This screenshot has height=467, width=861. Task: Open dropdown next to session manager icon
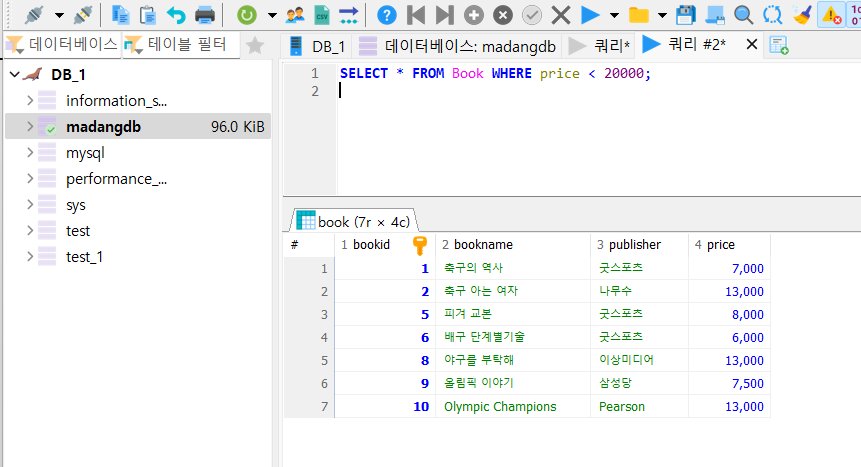click(x=59, y=15)
